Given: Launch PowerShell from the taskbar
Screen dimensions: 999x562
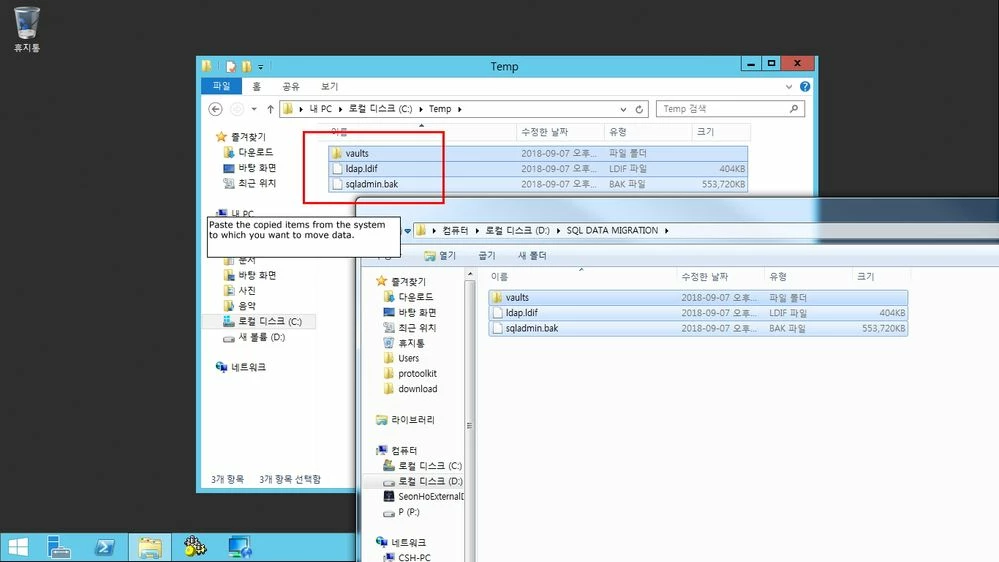Looking at the screenshot, I should point(104,547).
